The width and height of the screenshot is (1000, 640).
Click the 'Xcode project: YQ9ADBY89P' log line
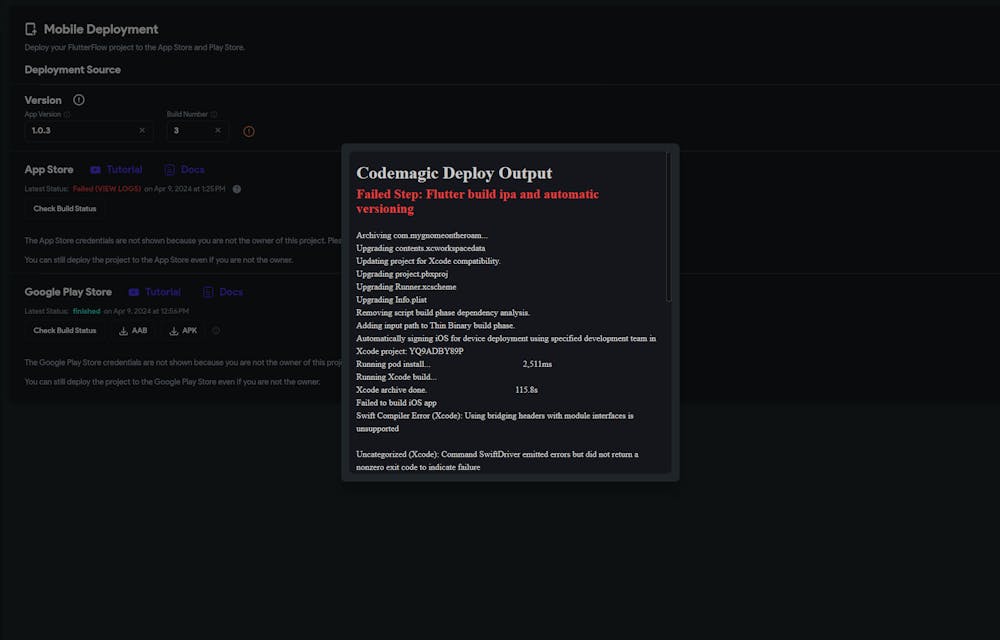(409, 351)
